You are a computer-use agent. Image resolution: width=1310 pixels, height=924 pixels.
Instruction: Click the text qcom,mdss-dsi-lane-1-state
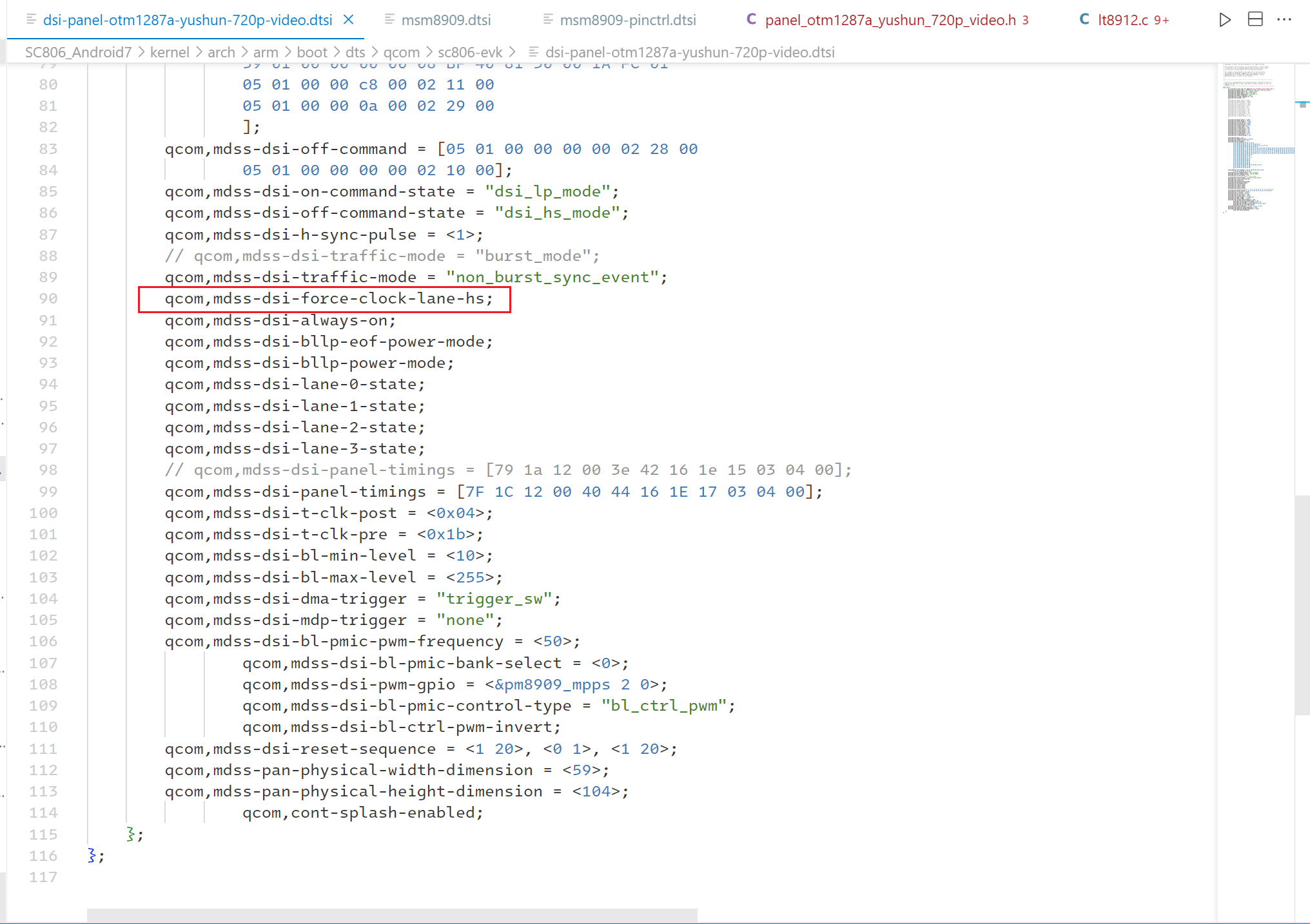[290, 406]
